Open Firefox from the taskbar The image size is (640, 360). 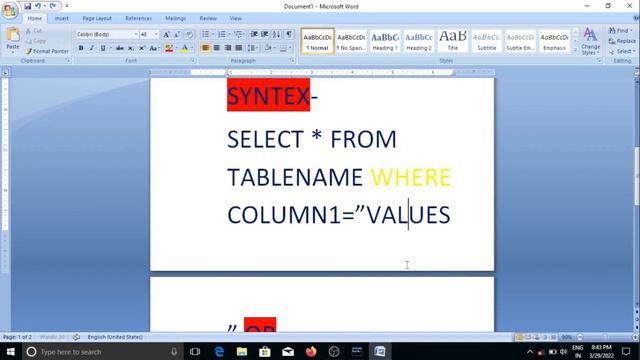pyautogui.click(x=311, y=351)
